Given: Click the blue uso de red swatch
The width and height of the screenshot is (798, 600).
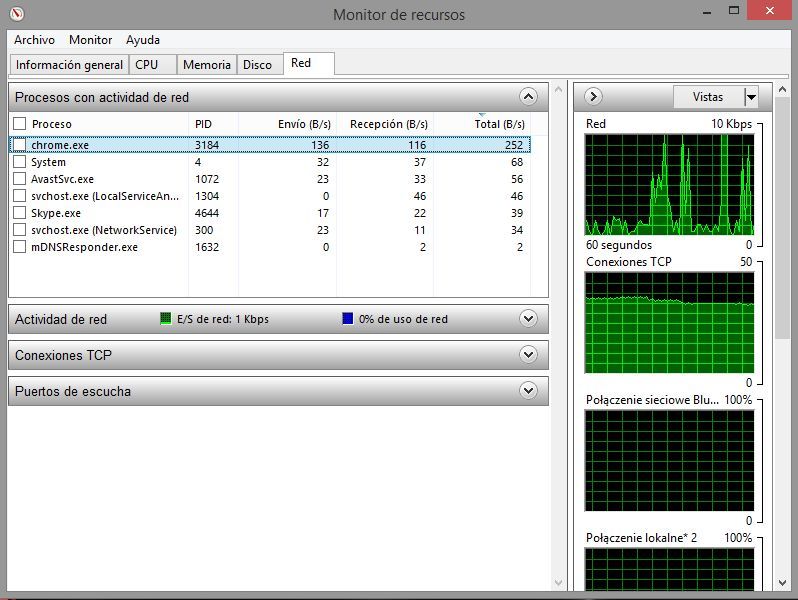Looking at the screenshot, I should point(348,319).
